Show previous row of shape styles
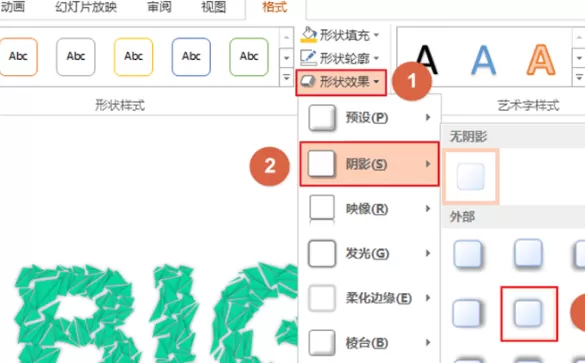 286,38
